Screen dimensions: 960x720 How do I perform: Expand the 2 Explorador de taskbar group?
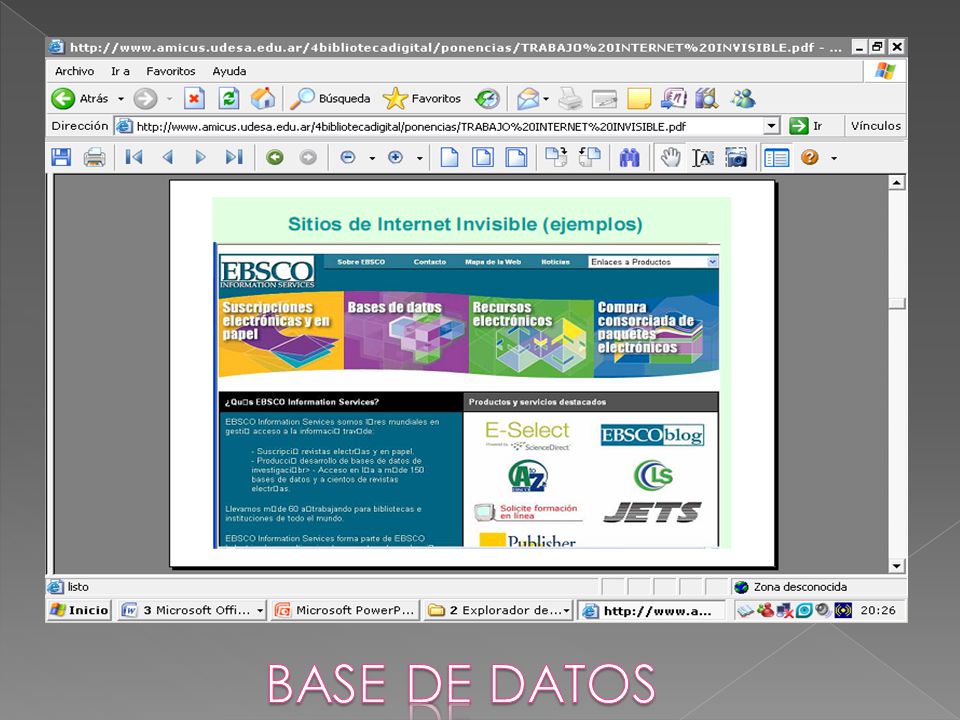point(566,610)
